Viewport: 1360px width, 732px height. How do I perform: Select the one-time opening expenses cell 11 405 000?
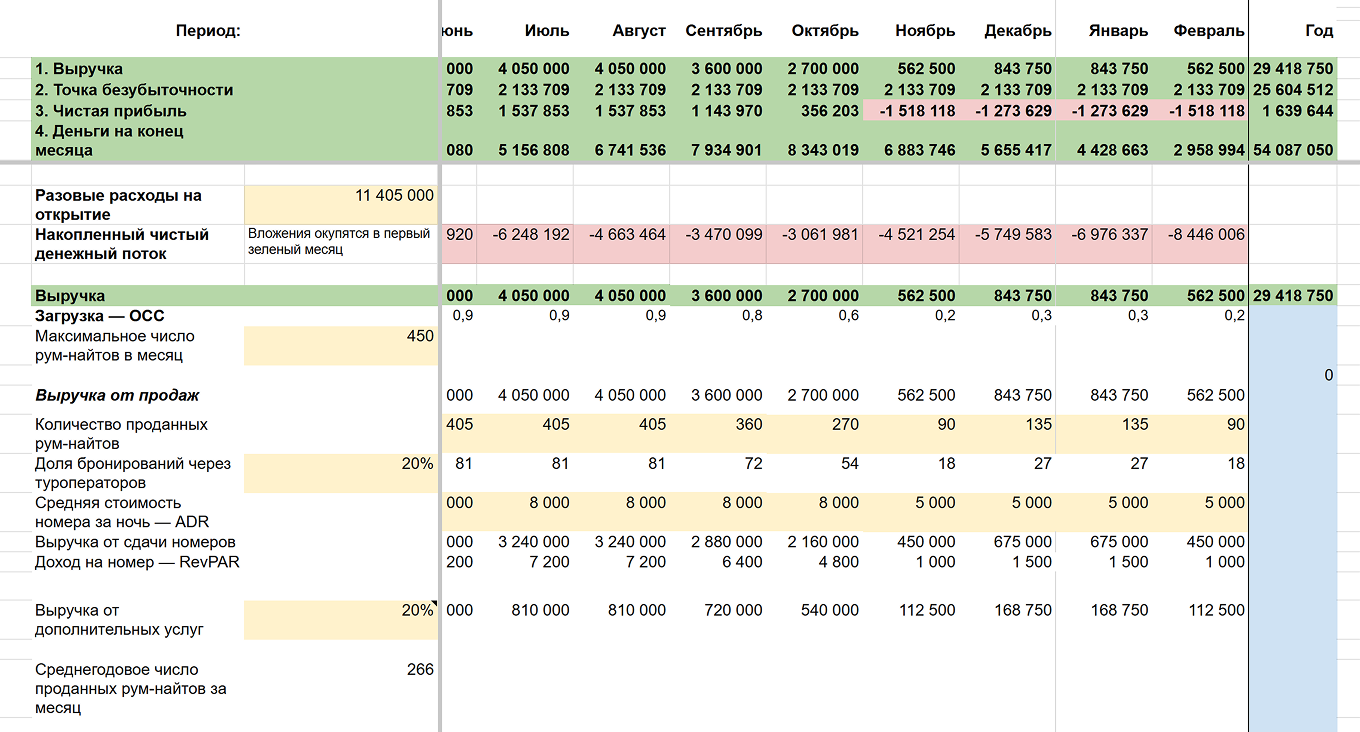coord(341,205)
